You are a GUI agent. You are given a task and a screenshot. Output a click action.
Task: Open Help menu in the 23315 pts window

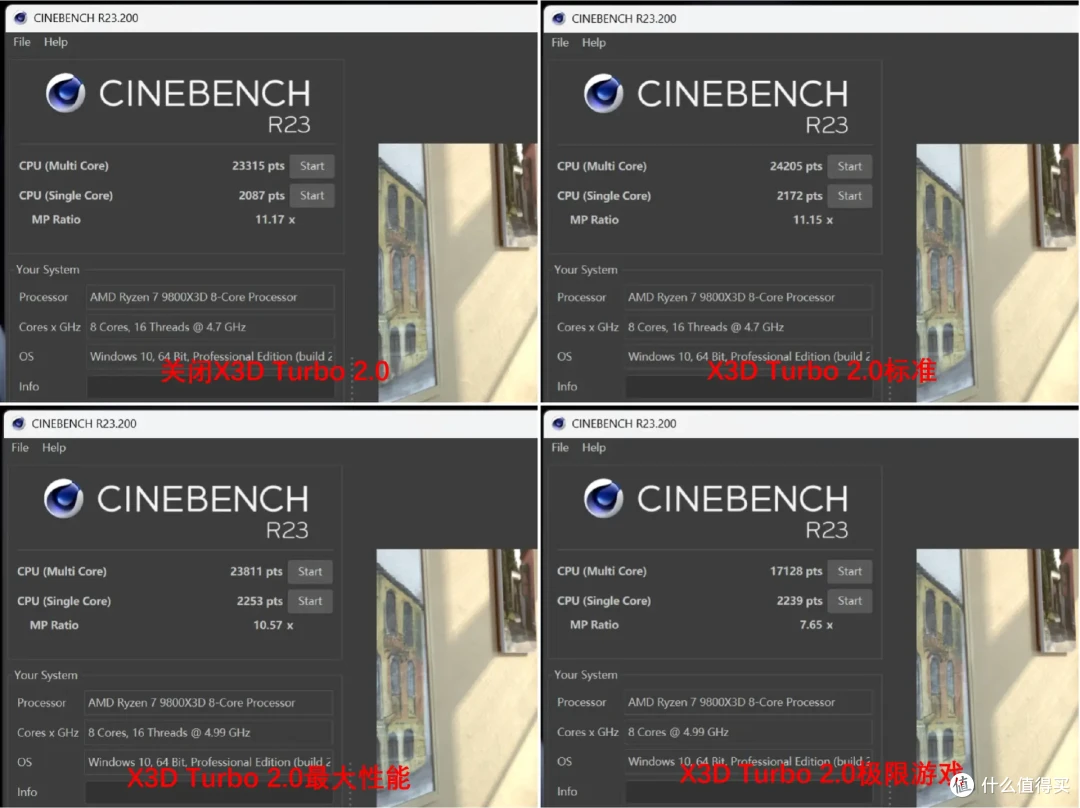click(x=56, y=42)
